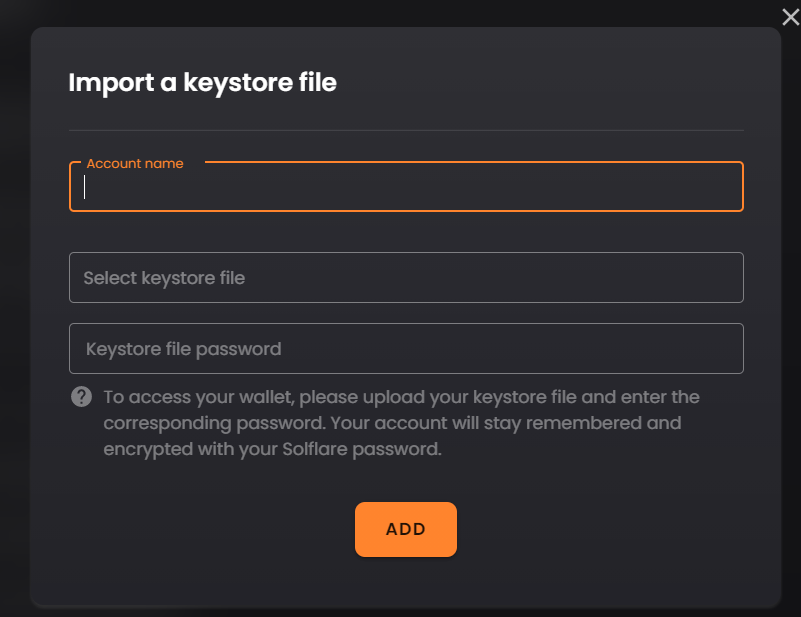The image size is (801, 617).
Task: Click the divider line under the heading
Action: [406, 130]
